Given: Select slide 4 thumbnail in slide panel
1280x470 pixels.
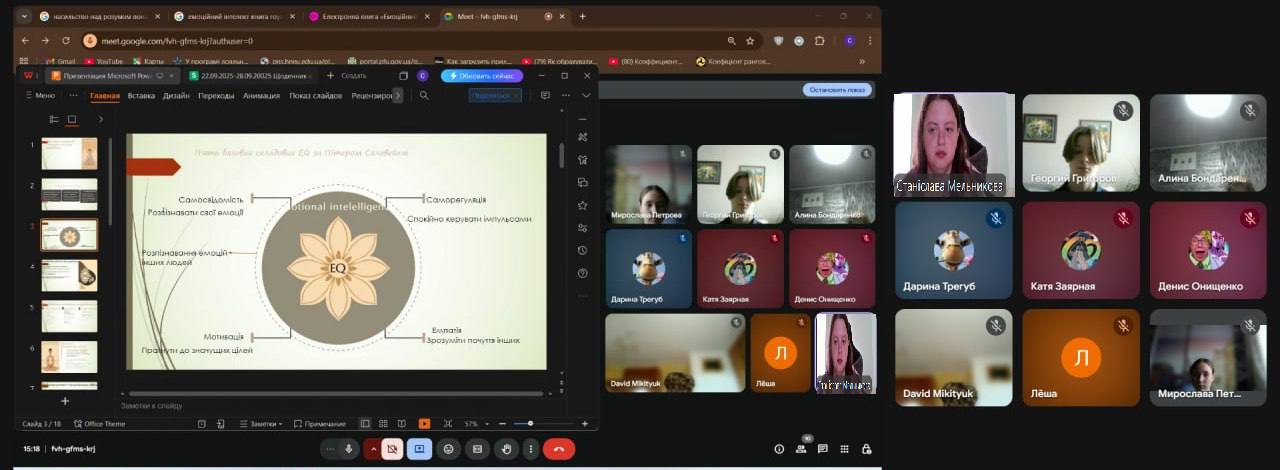Looking at the screenshot, I should tap(69, 274).
